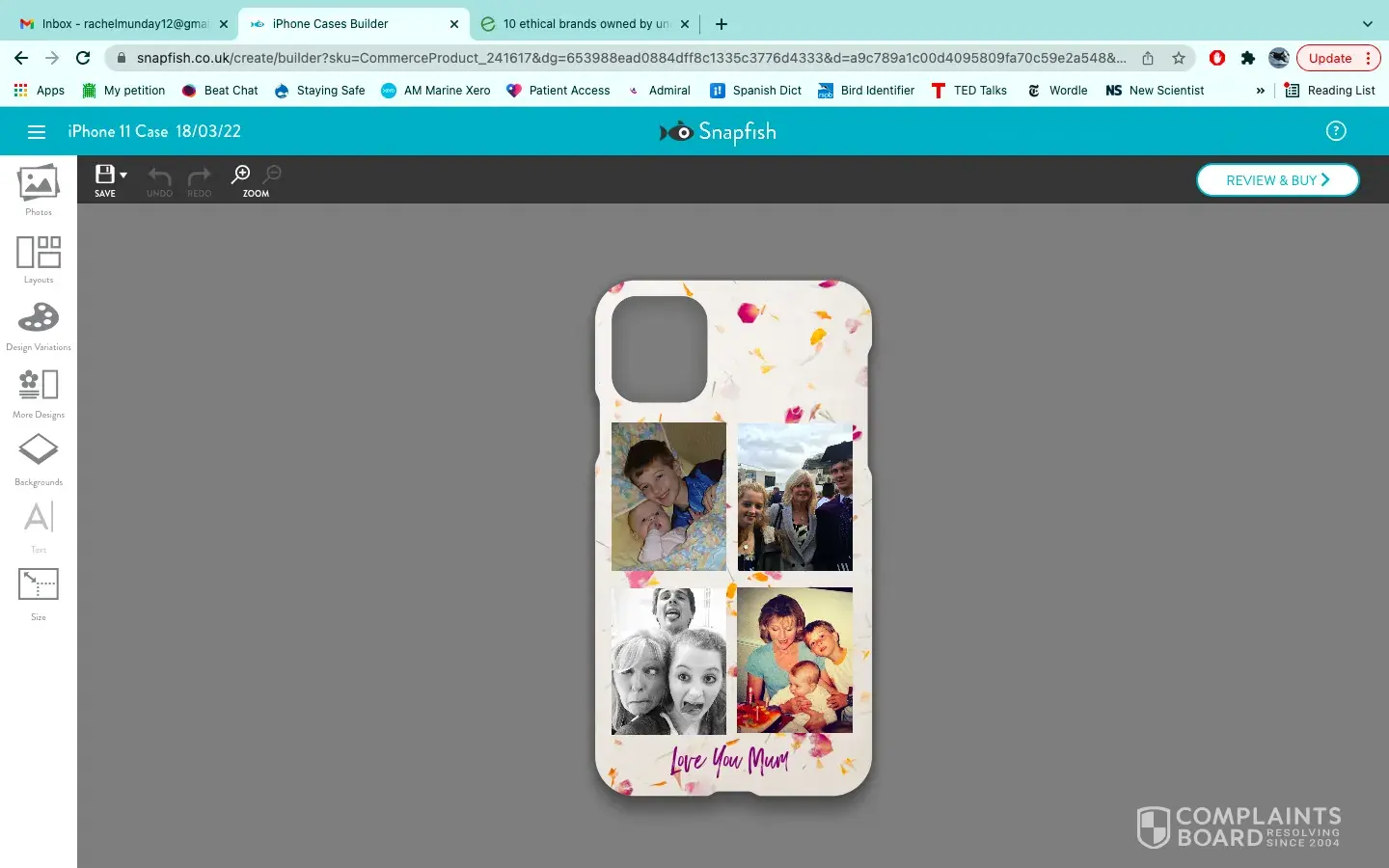Open the help question mark

pyautogui.click(x=1336, y=131)
